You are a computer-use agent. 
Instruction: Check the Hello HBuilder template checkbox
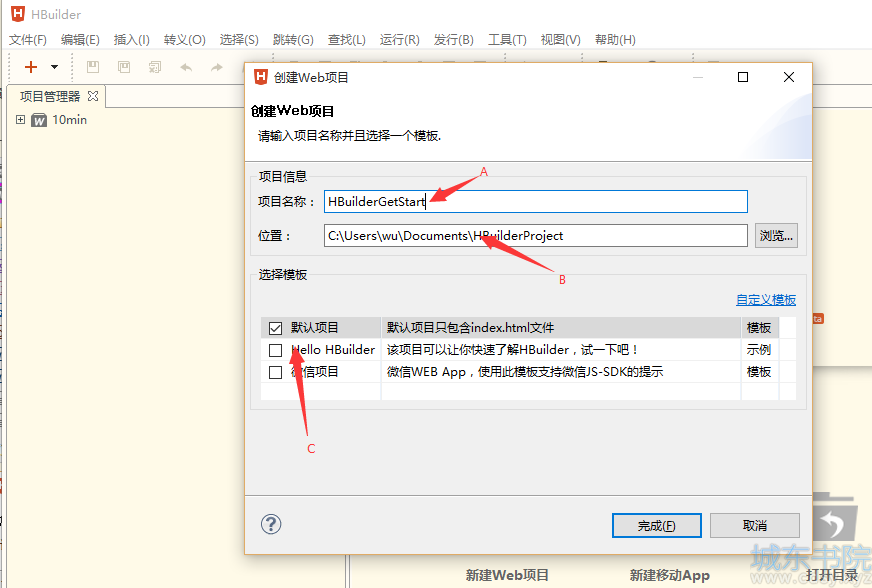(275, 350)
